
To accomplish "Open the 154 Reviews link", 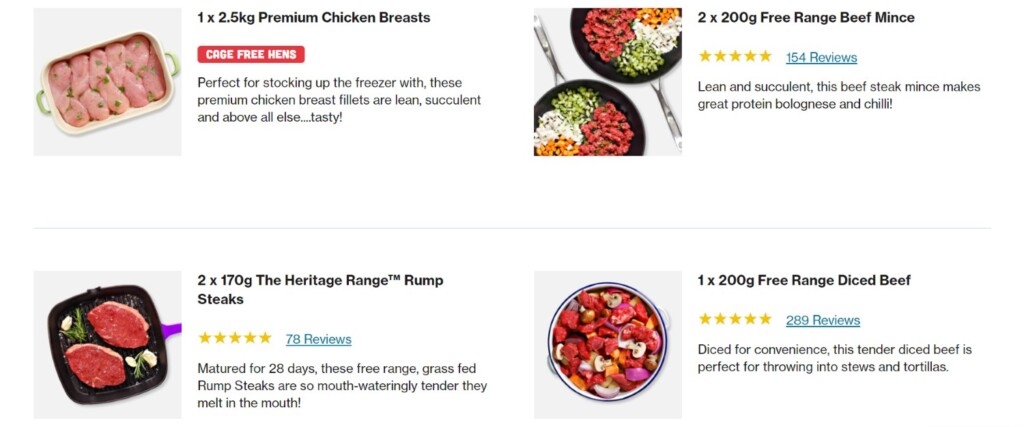I will click(821, 58).
